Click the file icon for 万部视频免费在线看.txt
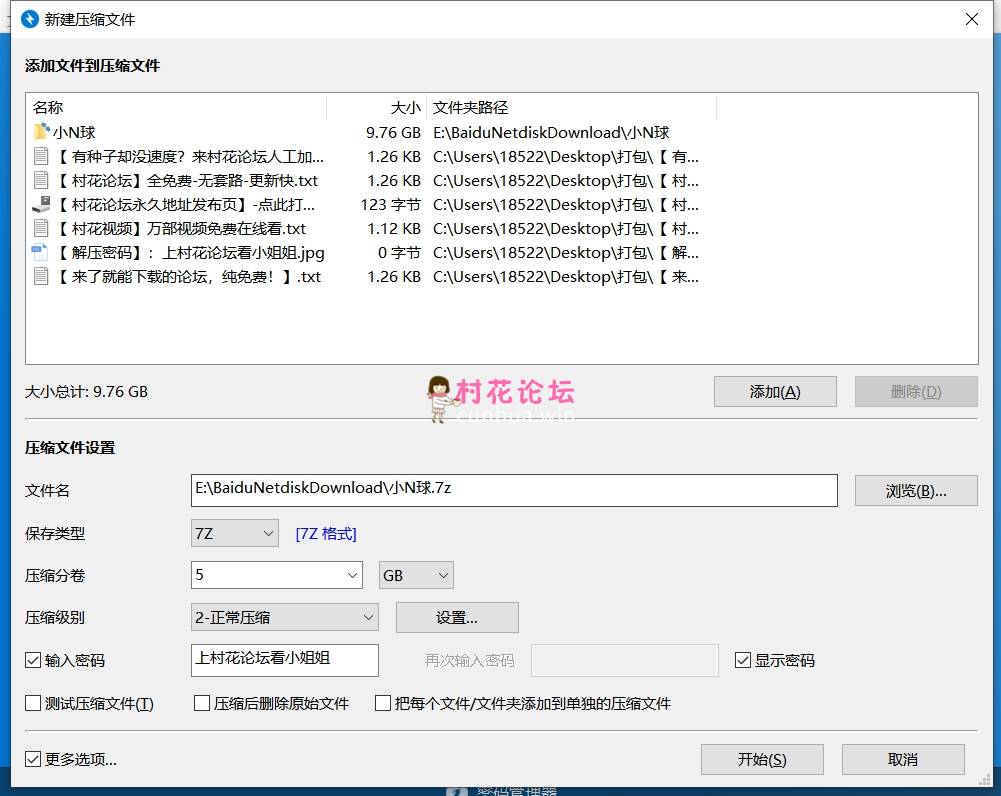 41,229
